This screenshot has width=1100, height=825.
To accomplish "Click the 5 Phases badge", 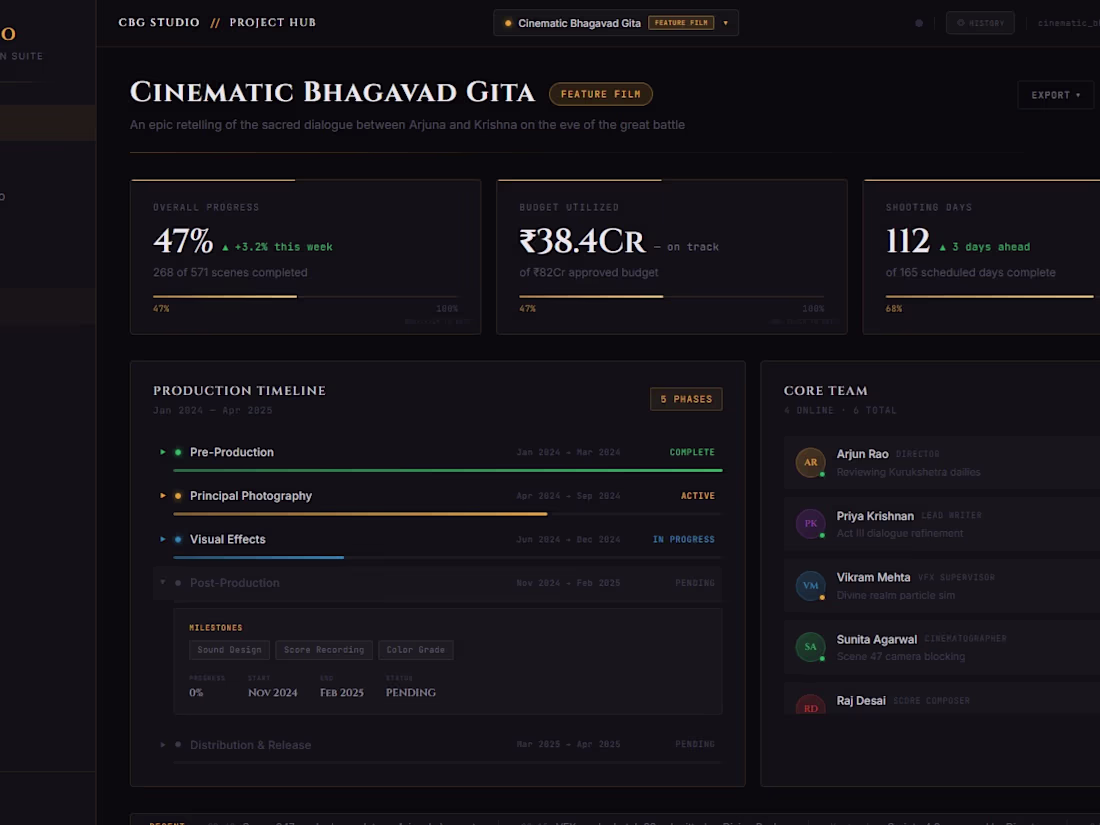I will 685,398.
